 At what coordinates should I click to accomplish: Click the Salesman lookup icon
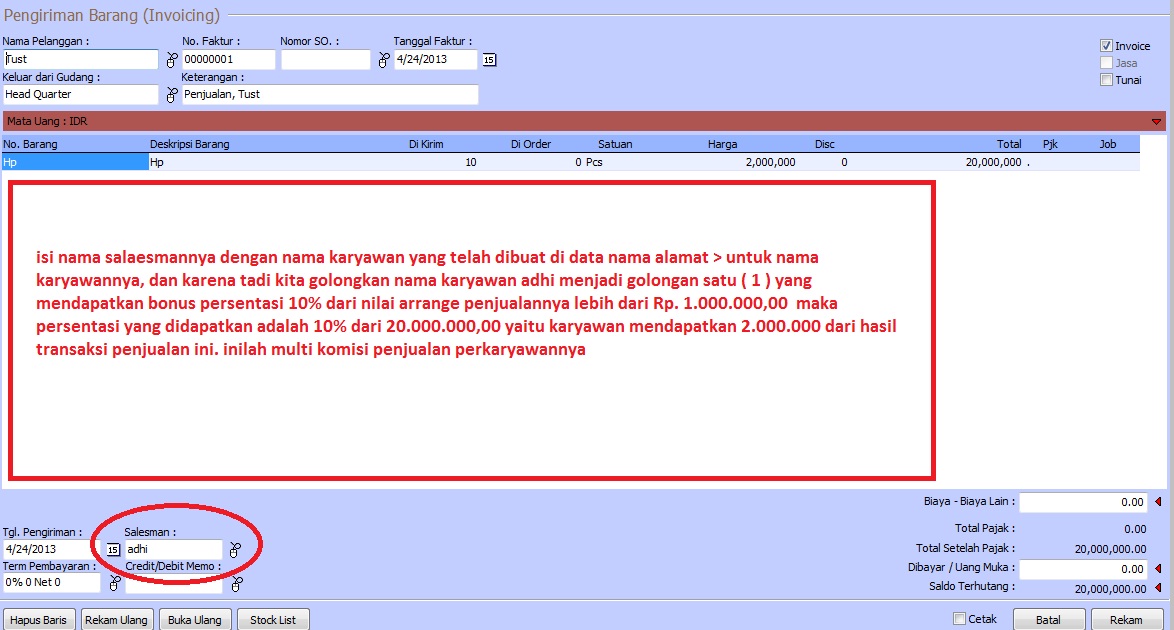[235, 550]
